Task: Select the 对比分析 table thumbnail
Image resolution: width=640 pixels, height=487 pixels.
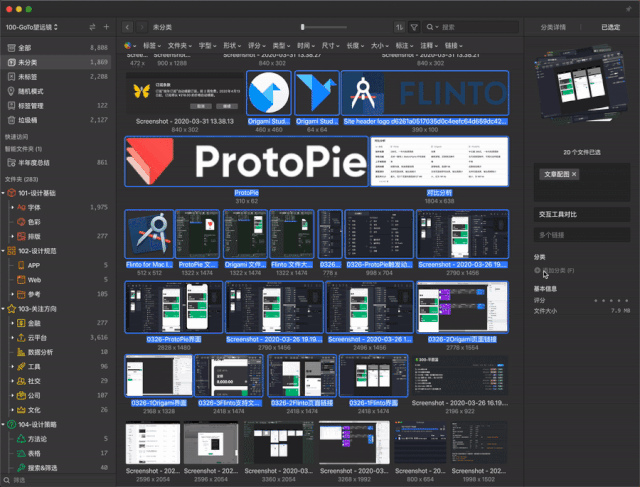Action: [x=440, y=162]
